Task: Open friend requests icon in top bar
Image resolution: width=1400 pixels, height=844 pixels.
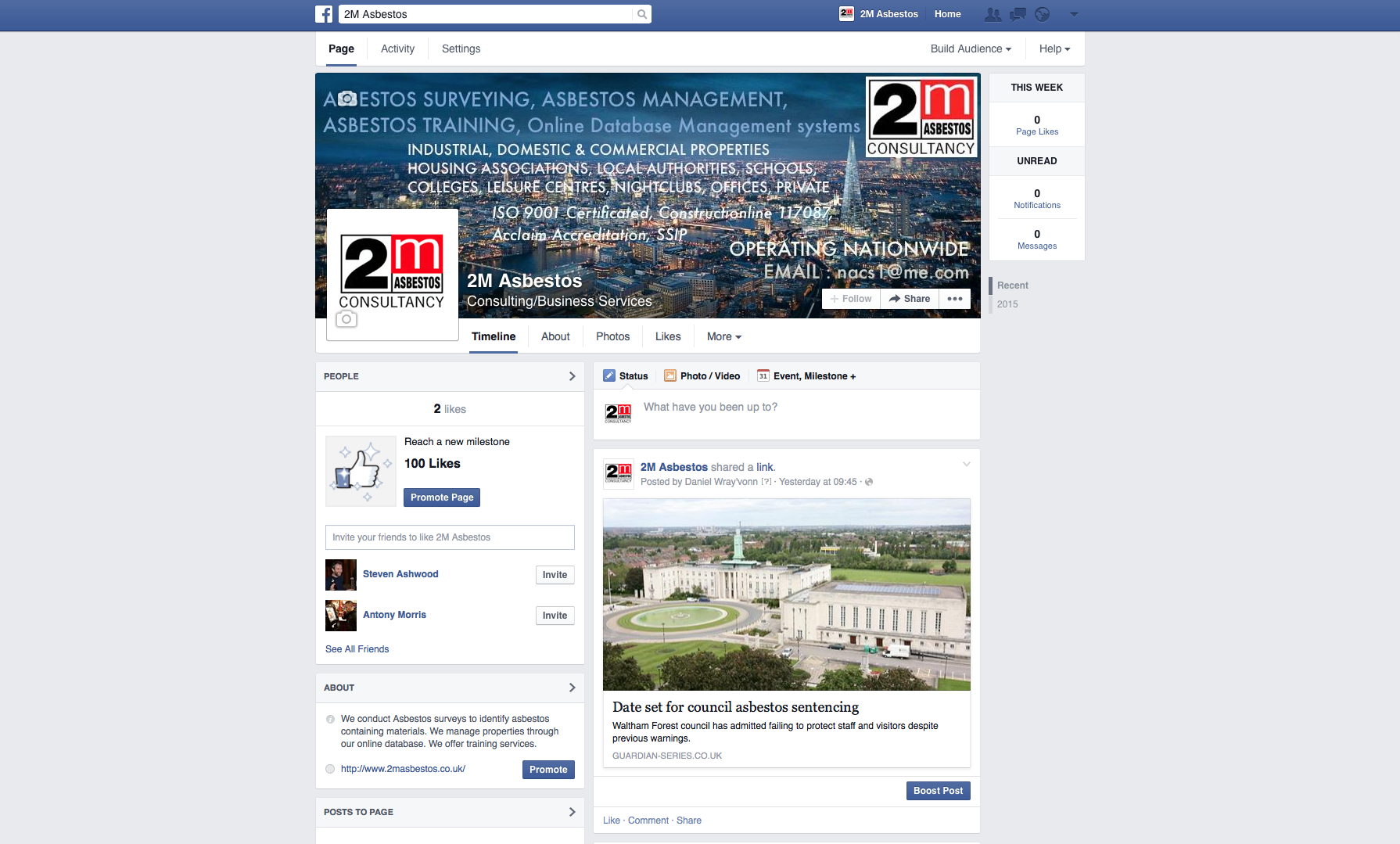Action: click(993, 14)
